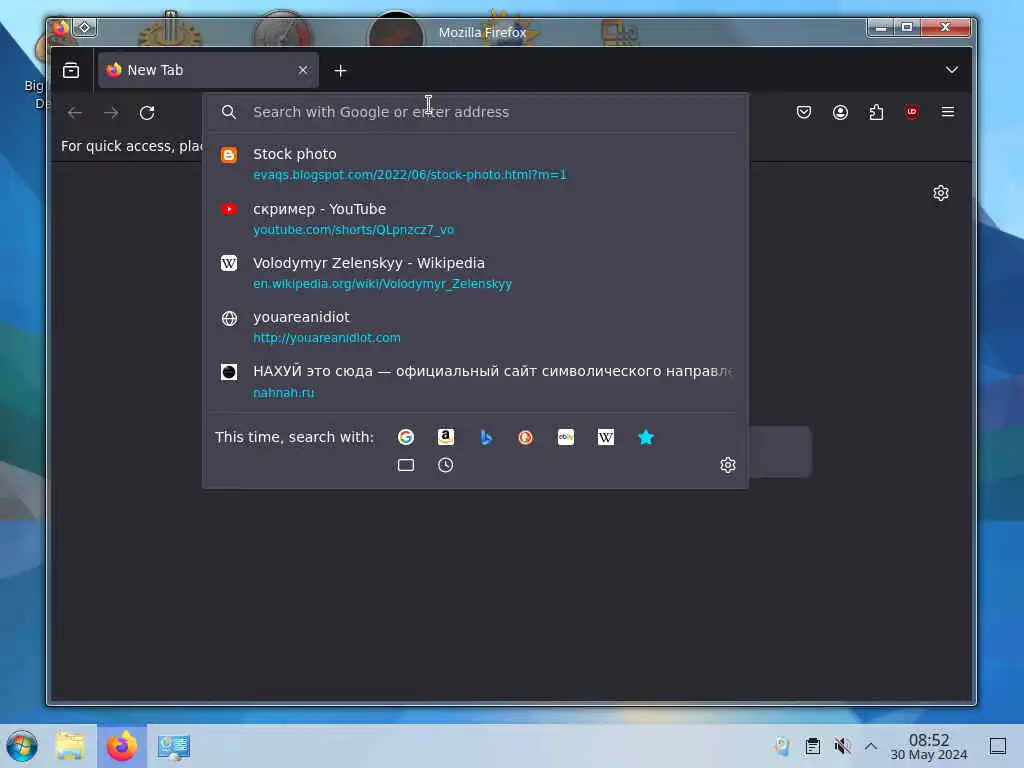Choose the скример - YouTube suggestion
Image resolution: width=1024 pixels, height=768 pixels.
475,218
